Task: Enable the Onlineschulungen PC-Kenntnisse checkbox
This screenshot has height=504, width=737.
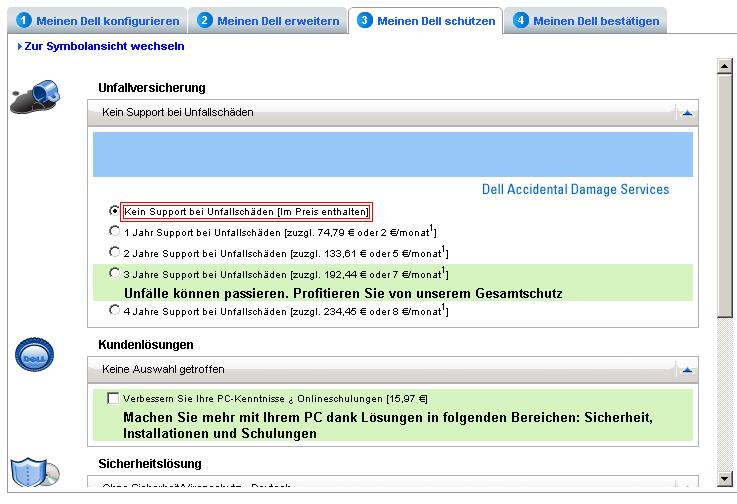Action: pos(113,398)
